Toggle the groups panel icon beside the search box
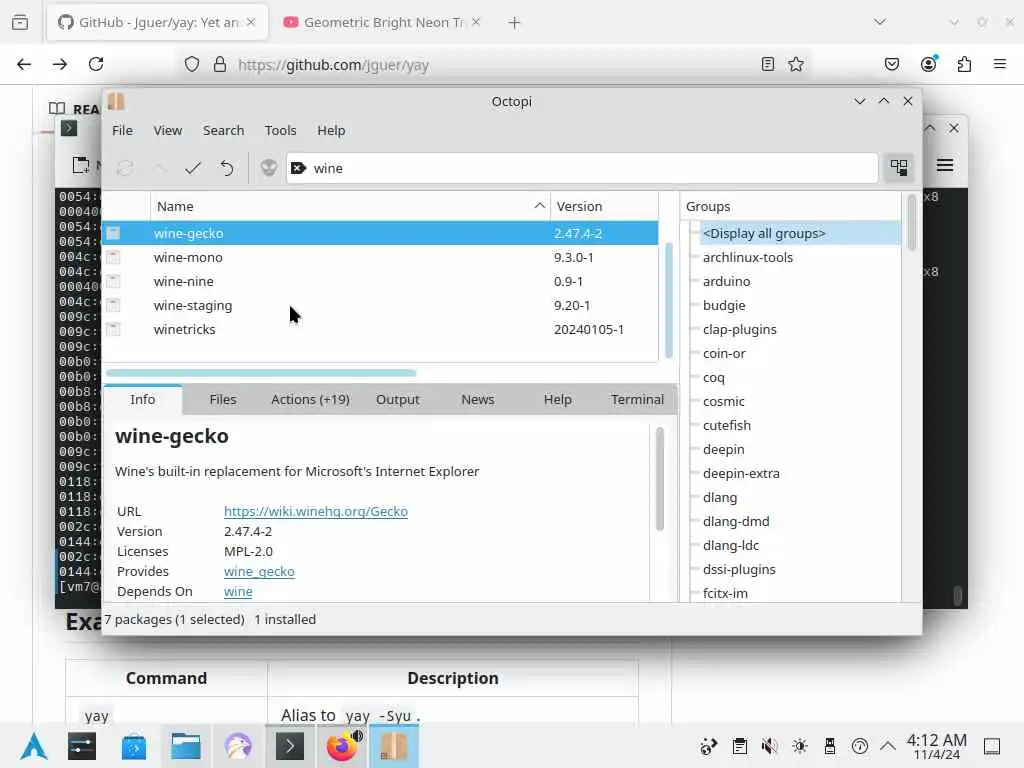 point(899,168)
